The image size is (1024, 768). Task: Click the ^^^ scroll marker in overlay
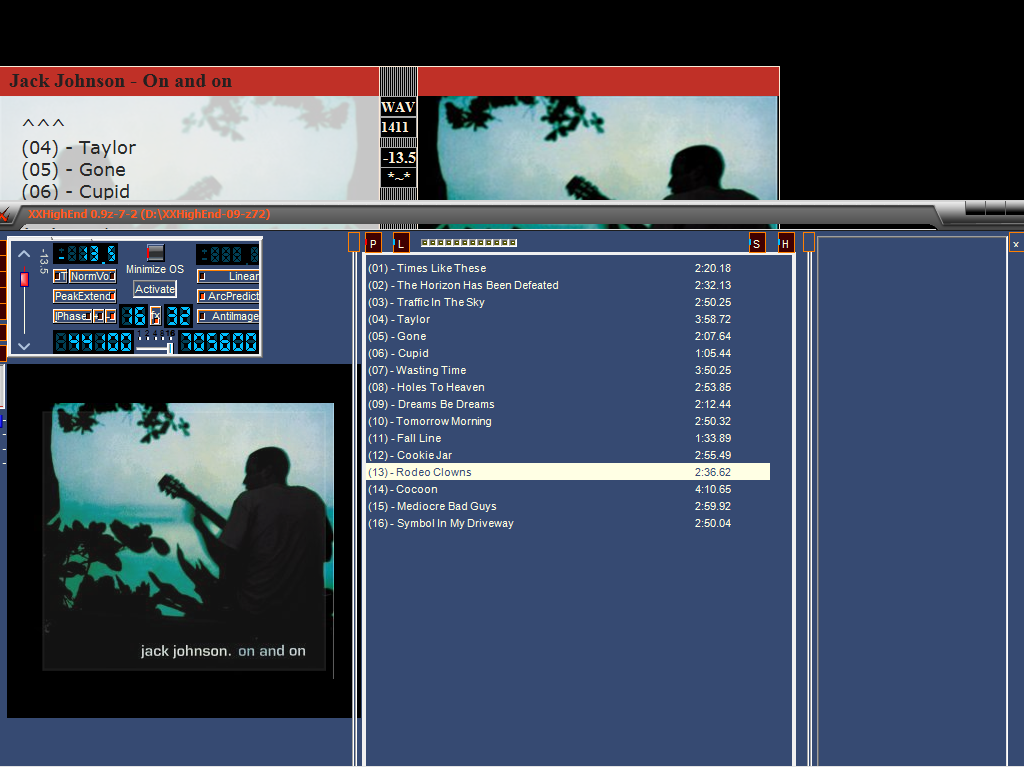pyautogui.click(x=43, y=123)
